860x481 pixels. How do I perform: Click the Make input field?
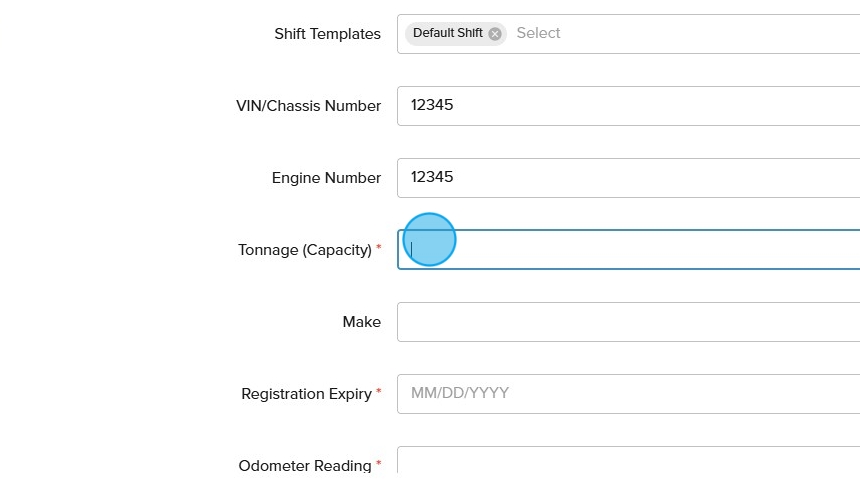[x=628, y=322]
